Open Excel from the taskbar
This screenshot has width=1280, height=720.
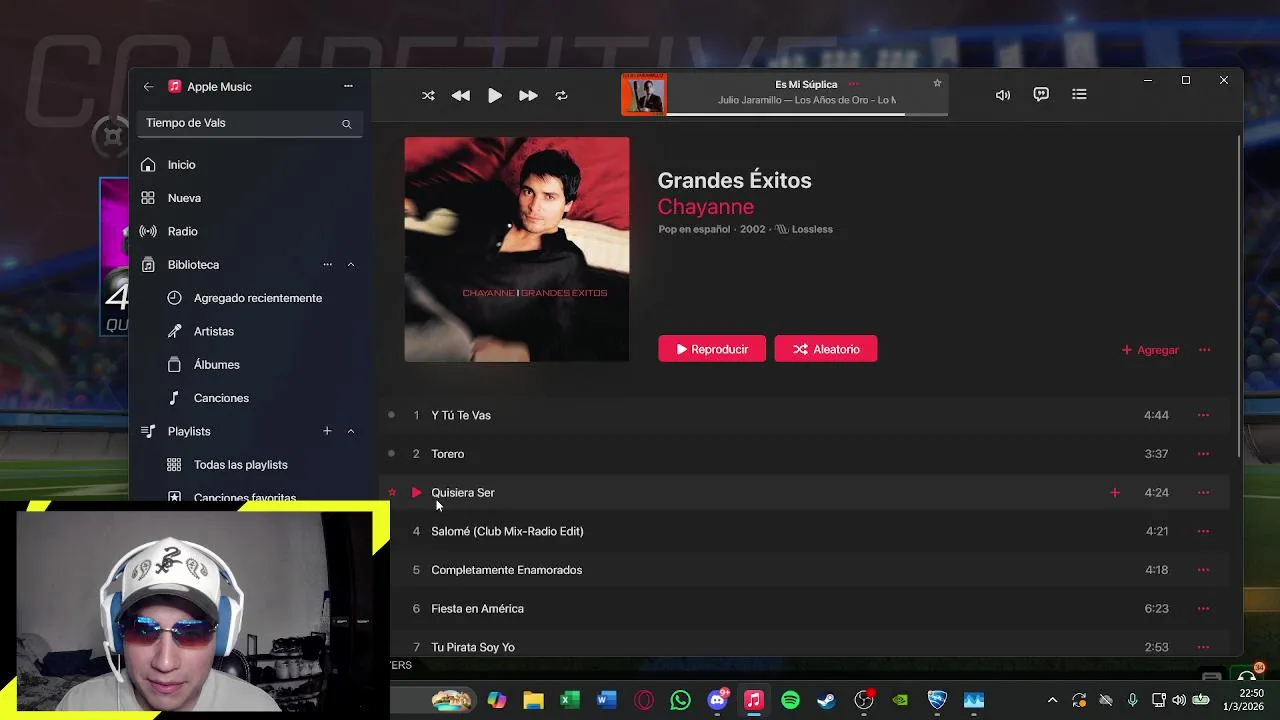[570, 700]
